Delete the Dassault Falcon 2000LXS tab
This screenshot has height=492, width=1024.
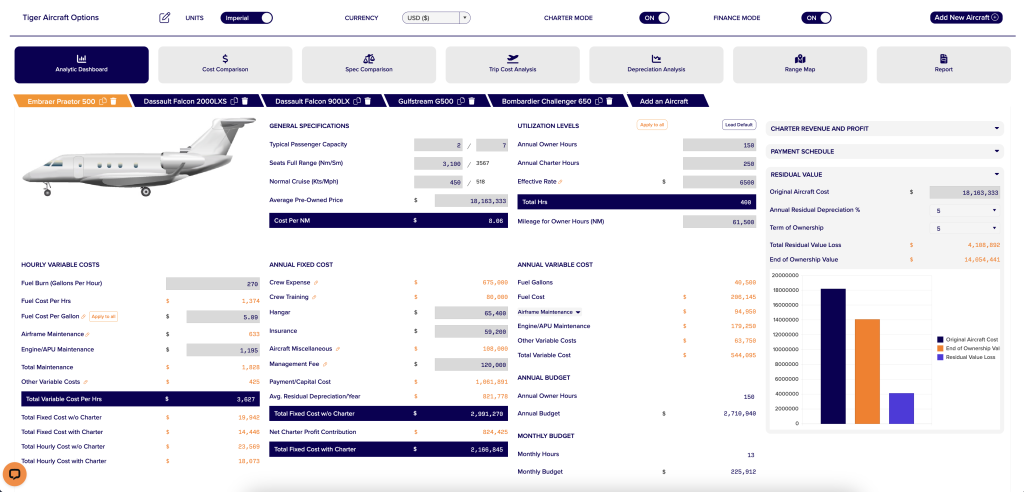(246, 101)
